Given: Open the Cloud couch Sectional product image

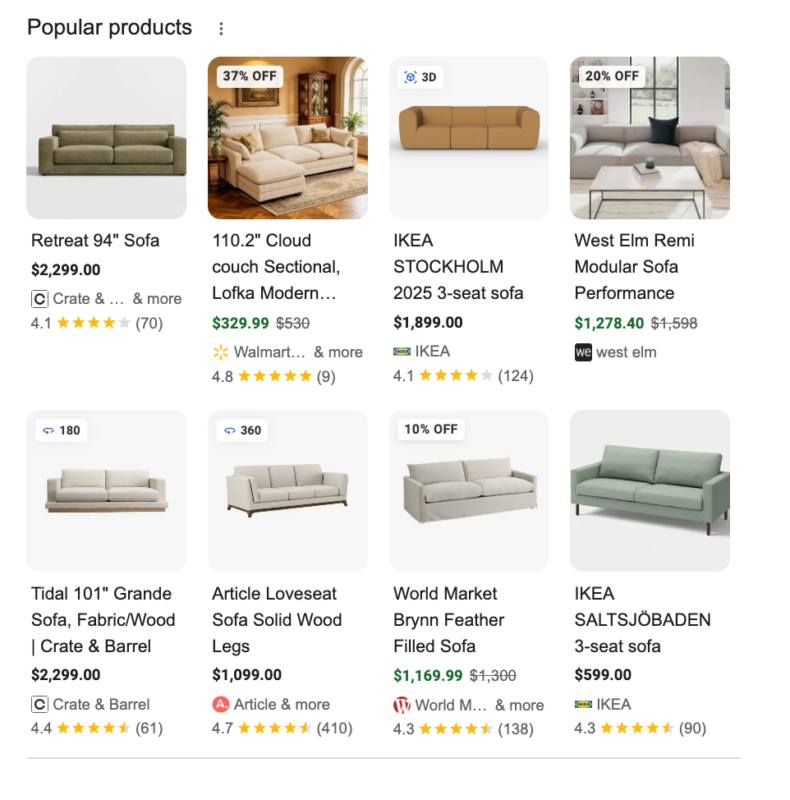Looking at the screenshot, I should coord(287,138).
